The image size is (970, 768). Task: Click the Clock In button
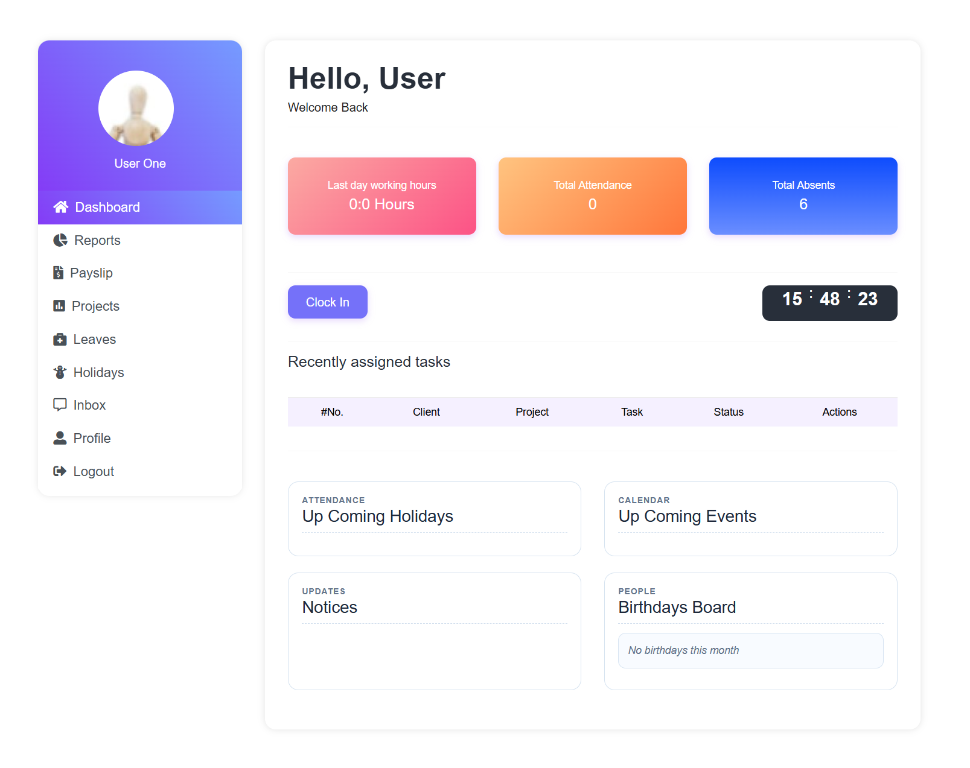click(327, 302)
